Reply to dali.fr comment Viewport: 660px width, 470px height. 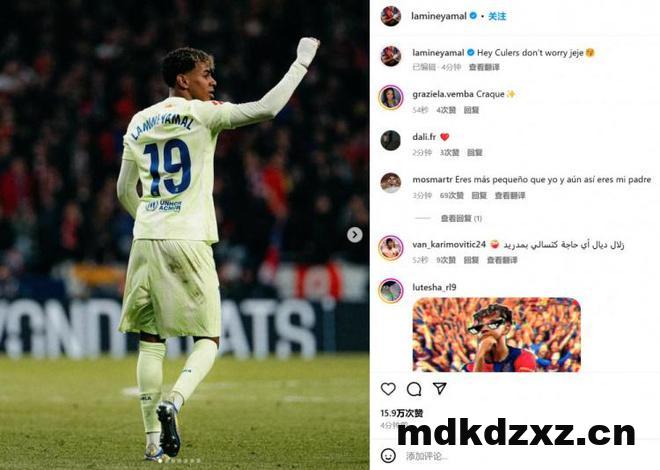click(x=474, y=153)
